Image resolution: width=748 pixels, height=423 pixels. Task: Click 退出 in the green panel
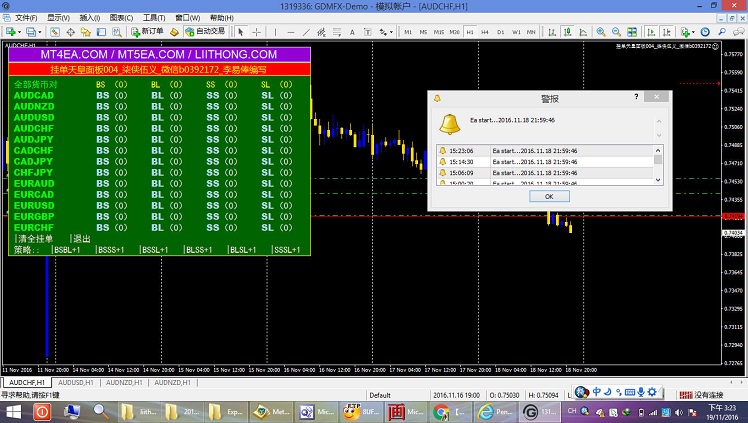(x=81, y=238)
